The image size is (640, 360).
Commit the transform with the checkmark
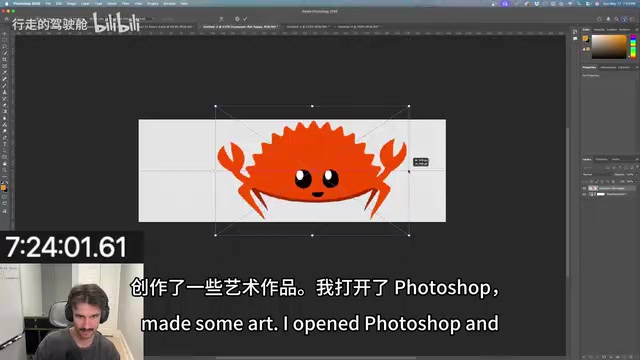[x=245, y=19]
